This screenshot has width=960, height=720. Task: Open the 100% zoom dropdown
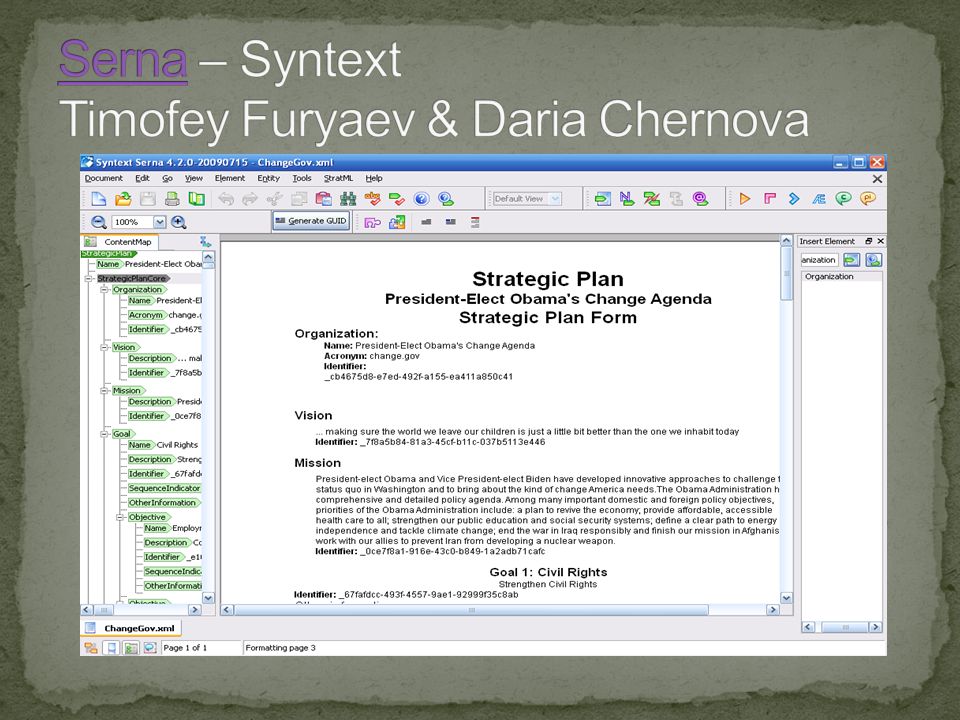click(160, 222)
